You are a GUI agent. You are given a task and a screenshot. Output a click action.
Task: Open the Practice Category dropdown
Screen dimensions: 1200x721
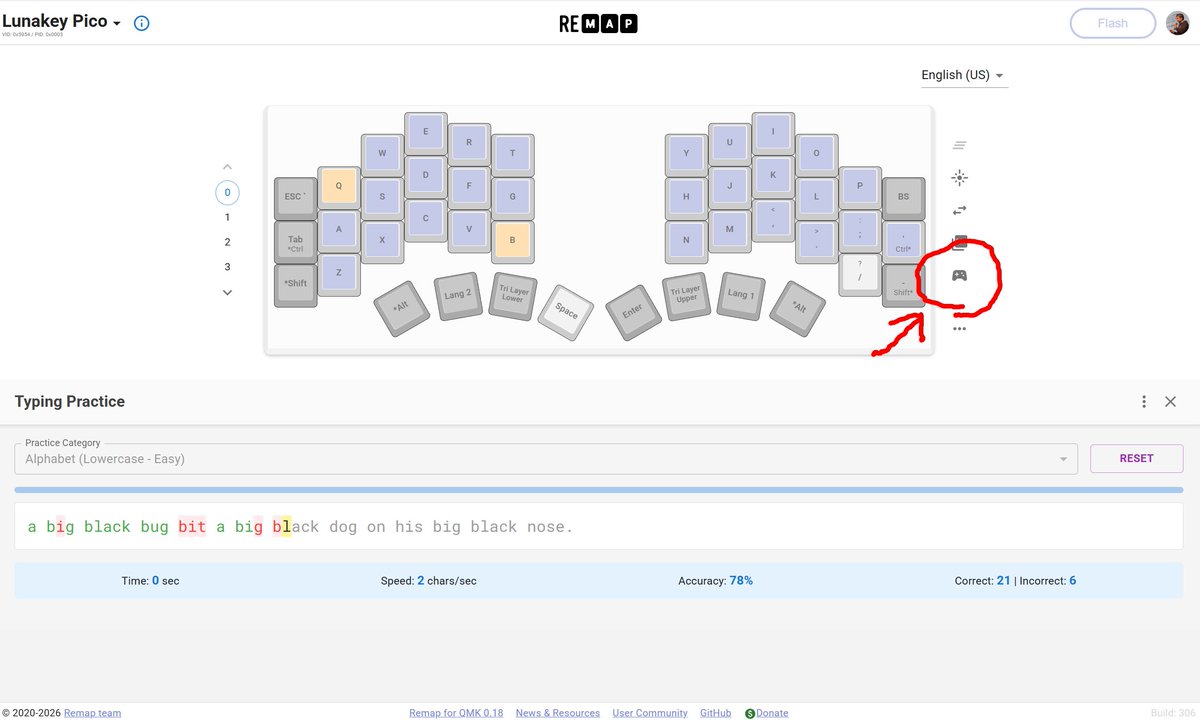(546, 459)
